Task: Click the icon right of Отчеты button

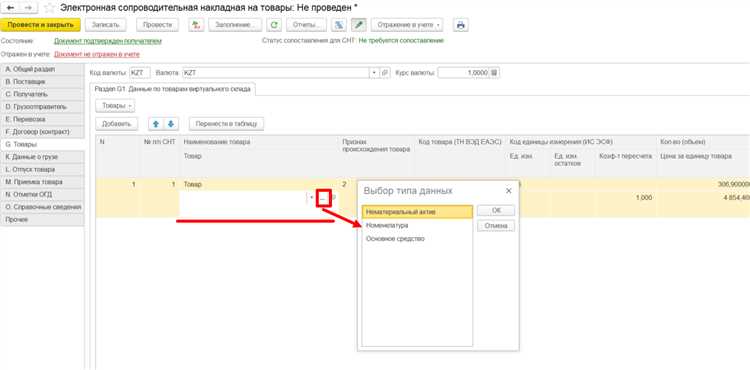Action: click(x=339, y=25)
